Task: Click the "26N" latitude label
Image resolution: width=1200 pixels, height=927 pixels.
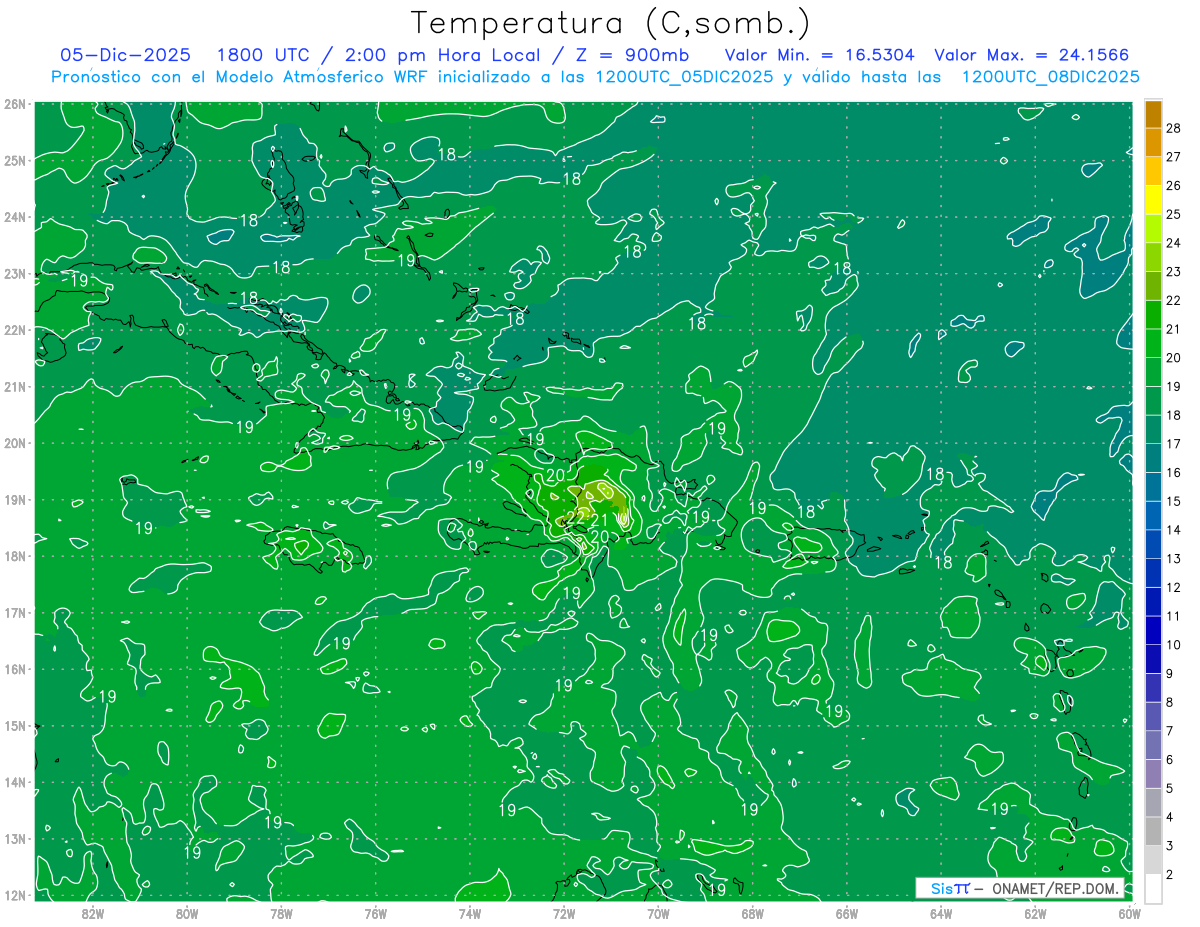Action: pos(15,104)
